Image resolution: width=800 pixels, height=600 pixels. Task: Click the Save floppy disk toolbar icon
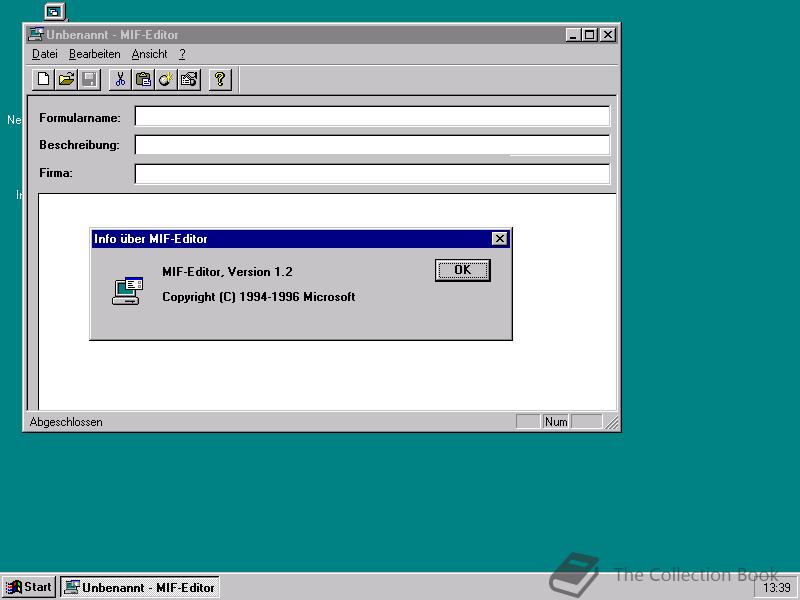point(89,80)
